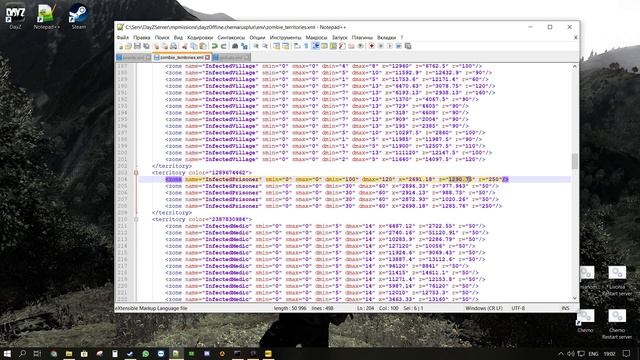This screenshot has width=640, height=360.
Task: Select the Steam desktop shortcut
Action: pyautogui.click(x=78, y=17)
